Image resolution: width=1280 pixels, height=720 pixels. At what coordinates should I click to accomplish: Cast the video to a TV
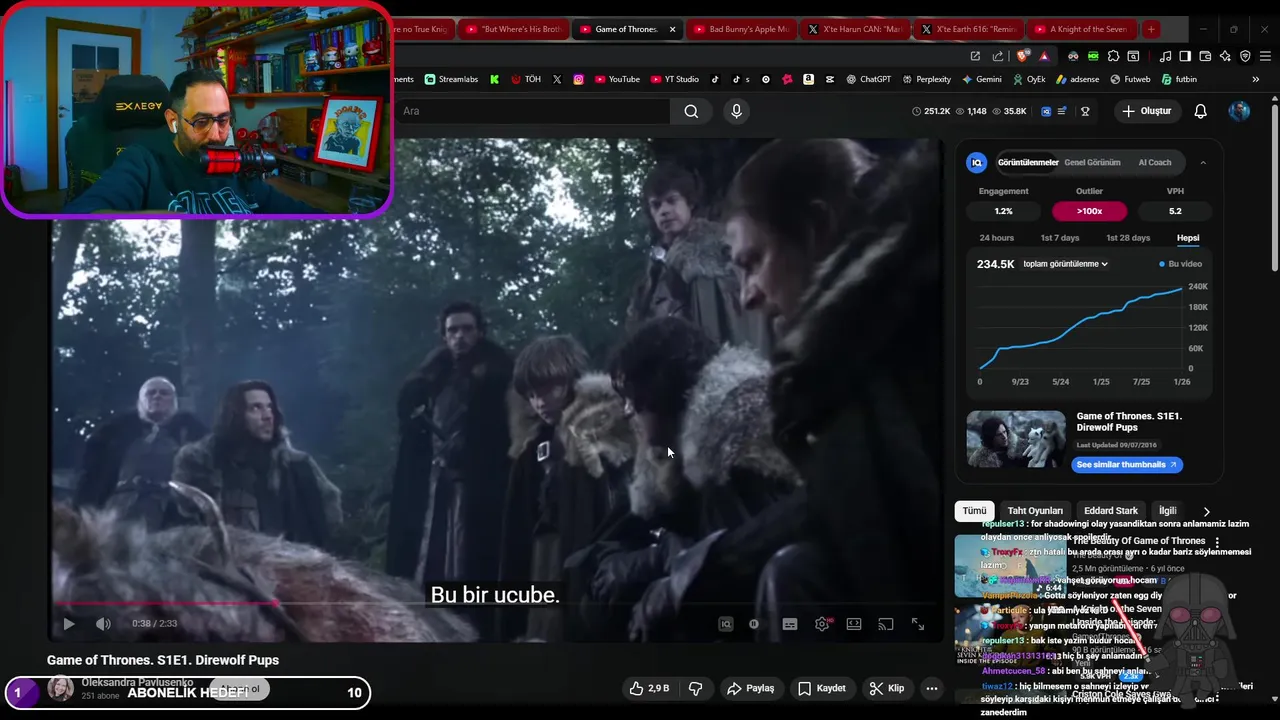[x=886, y=624]
